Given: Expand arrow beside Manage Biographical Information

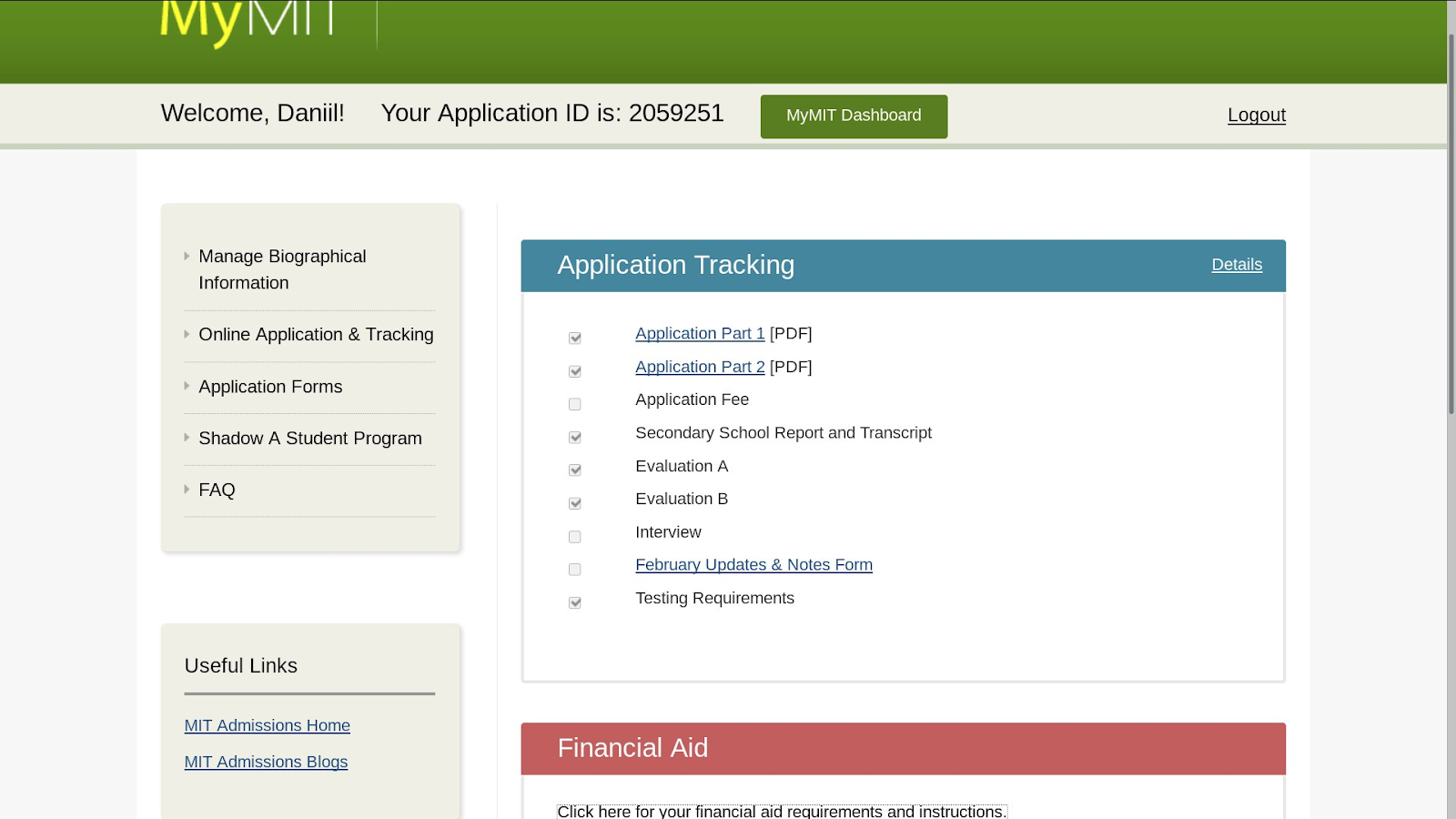Looking at the screenshot, I should point(187,257).
